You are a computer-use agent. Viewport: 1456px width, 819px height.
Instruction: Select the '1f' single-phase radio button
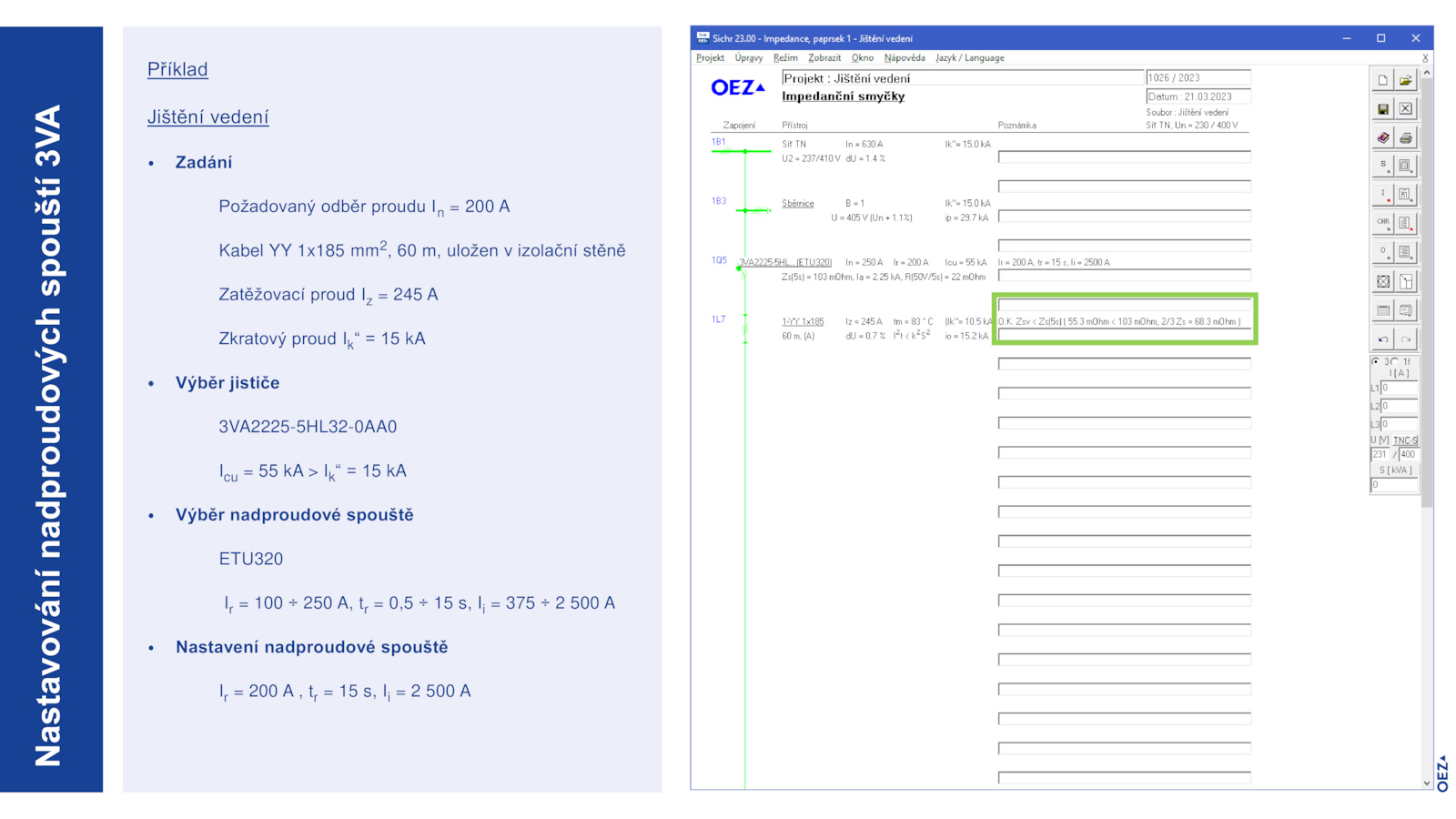1395,361
